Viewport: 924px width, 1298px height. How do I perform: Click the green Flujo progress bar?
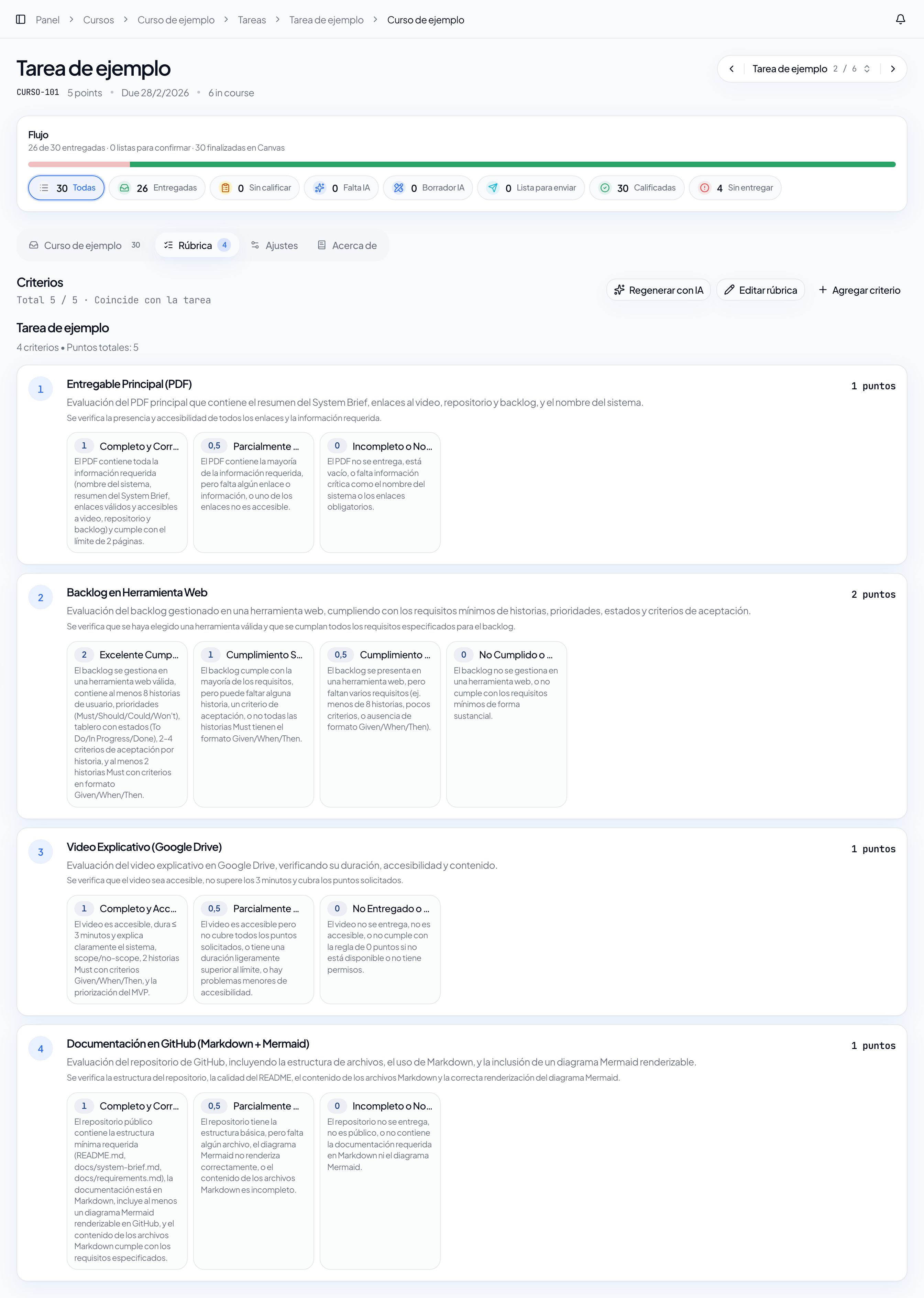pos(513,164)
